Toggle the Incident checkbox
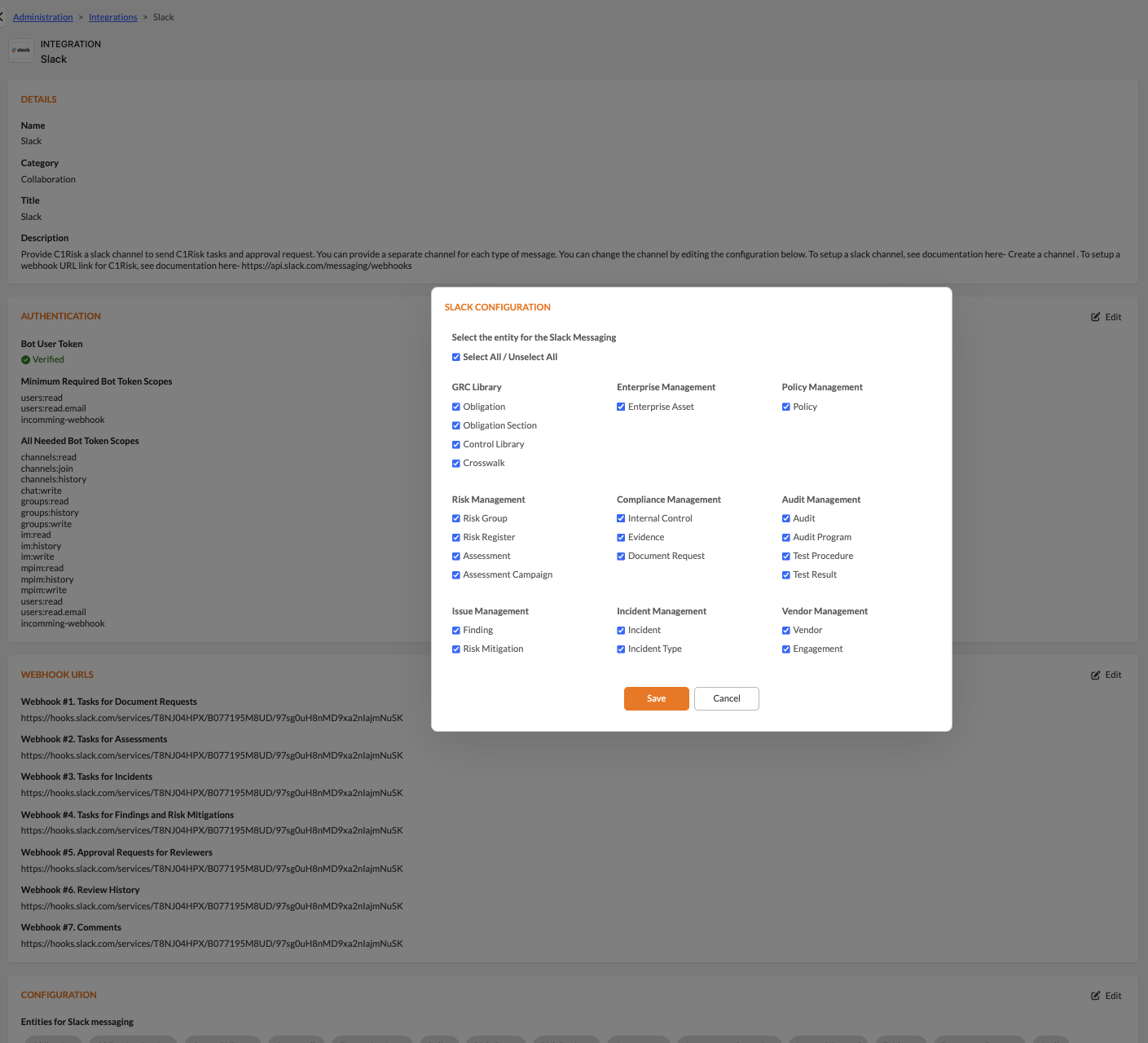The image size is (1148, 1043). [x=621, y=630]
